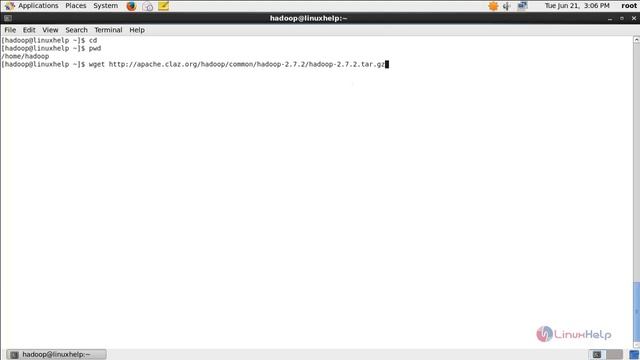Viewport: 640px width, 360px height.
Task: Click the wget URL command text
Action: (x=237, y=64)
